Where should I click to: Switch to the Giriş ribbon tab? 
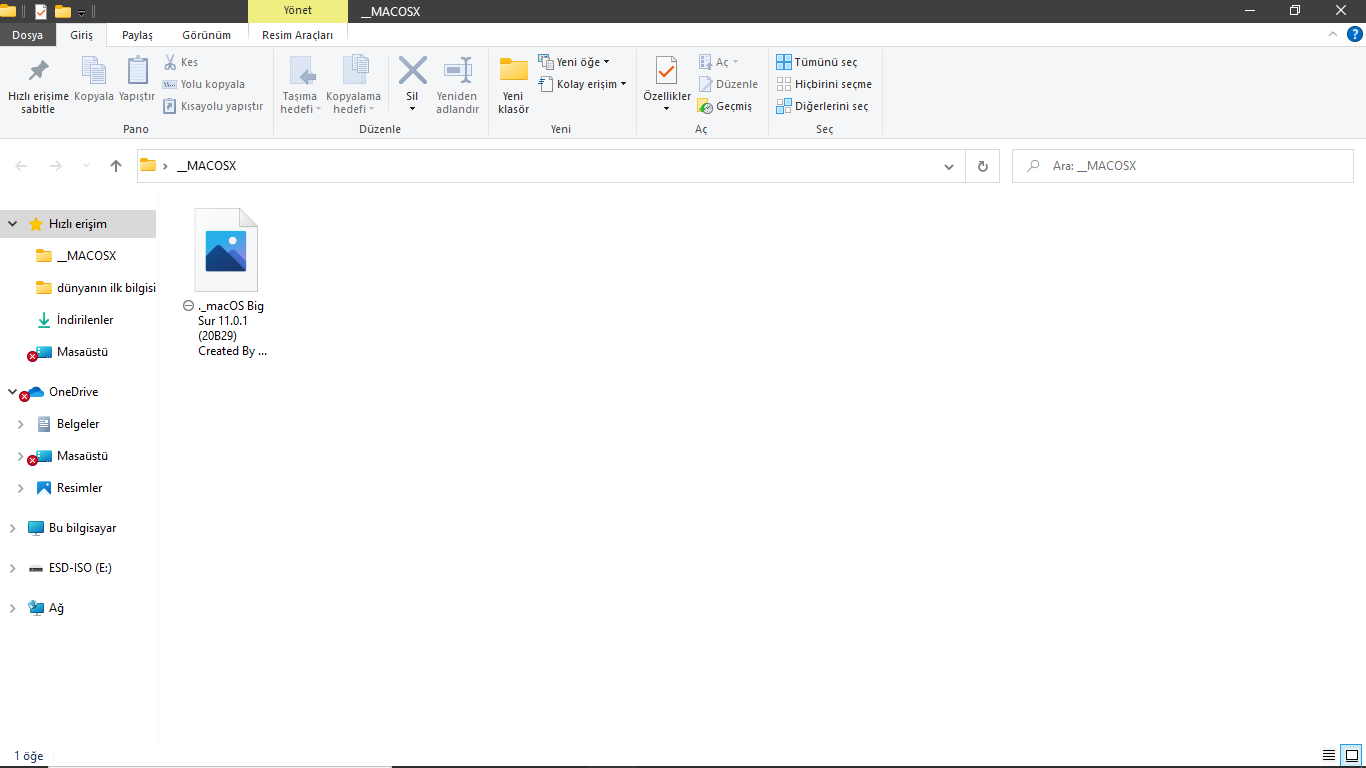81,35
